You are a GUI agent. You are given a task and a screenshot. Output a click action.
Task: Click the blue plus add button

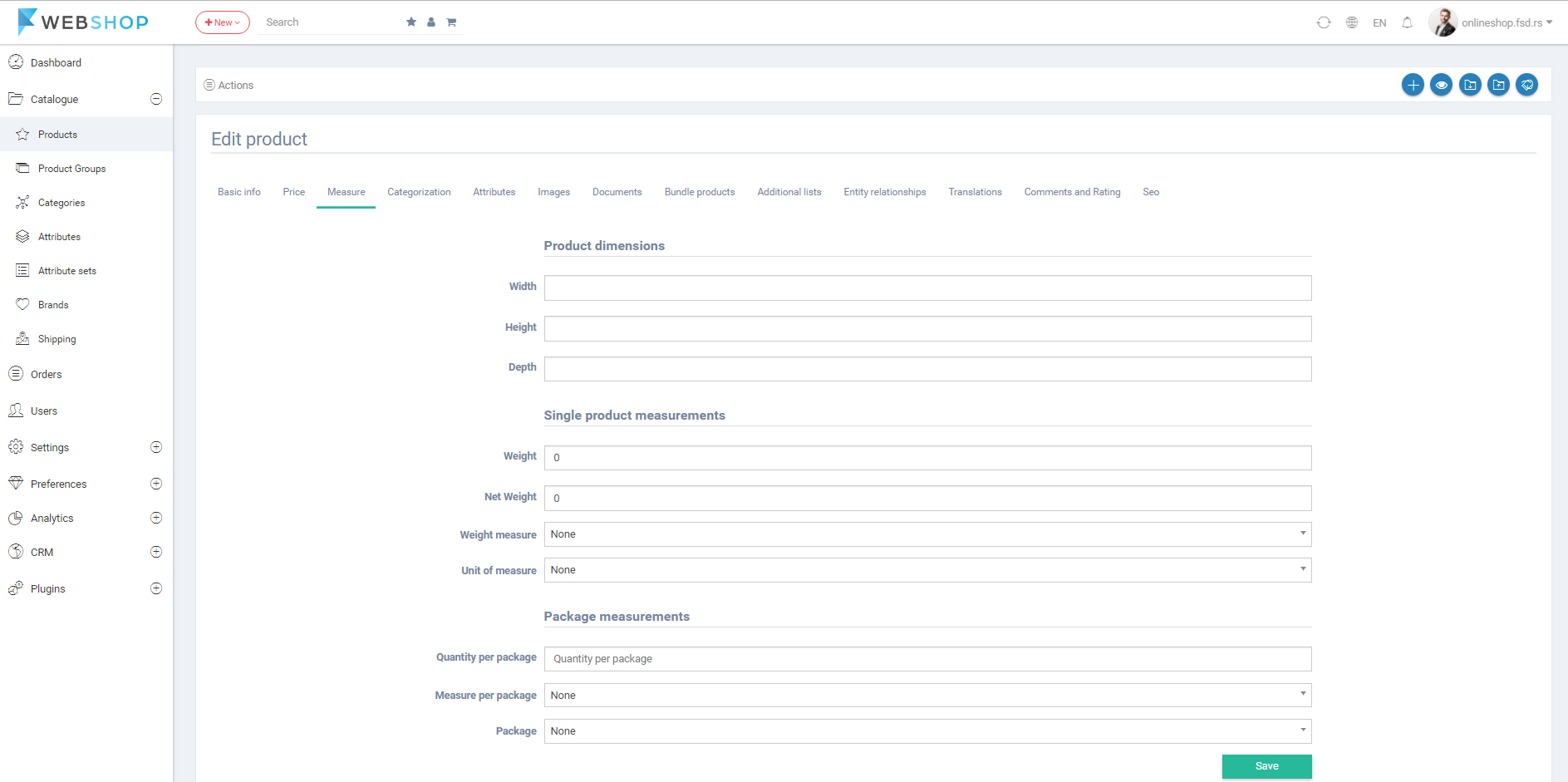point(1413,85)
